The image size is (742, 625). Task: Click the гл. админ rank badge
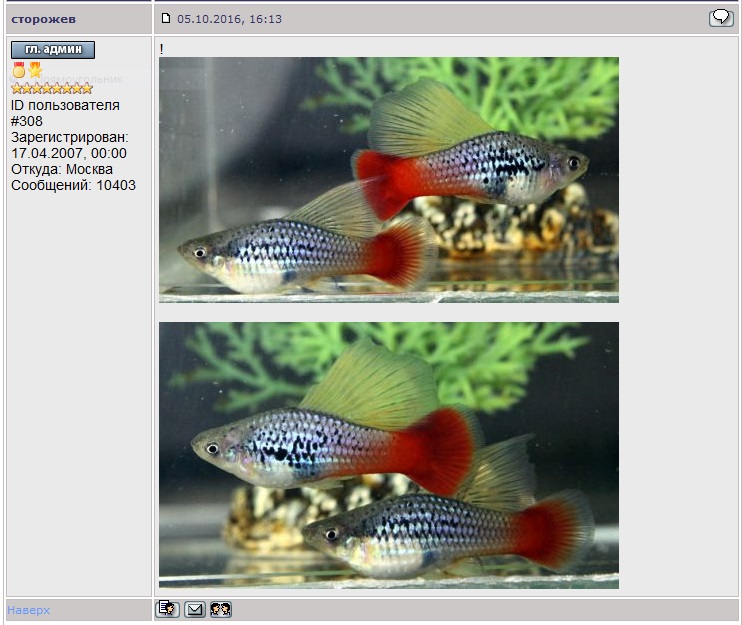(x=53, y=50)
